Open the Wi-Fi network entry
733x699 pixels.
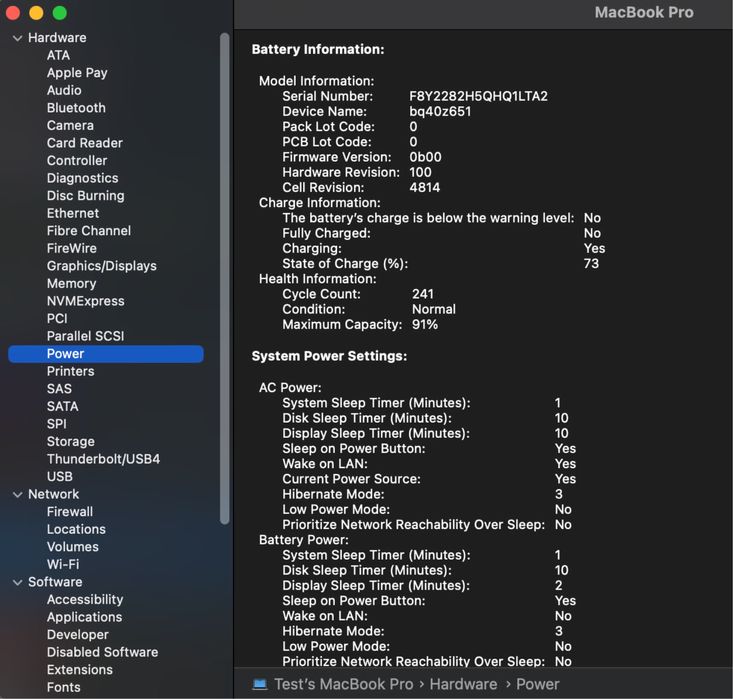tap(63, 564)
